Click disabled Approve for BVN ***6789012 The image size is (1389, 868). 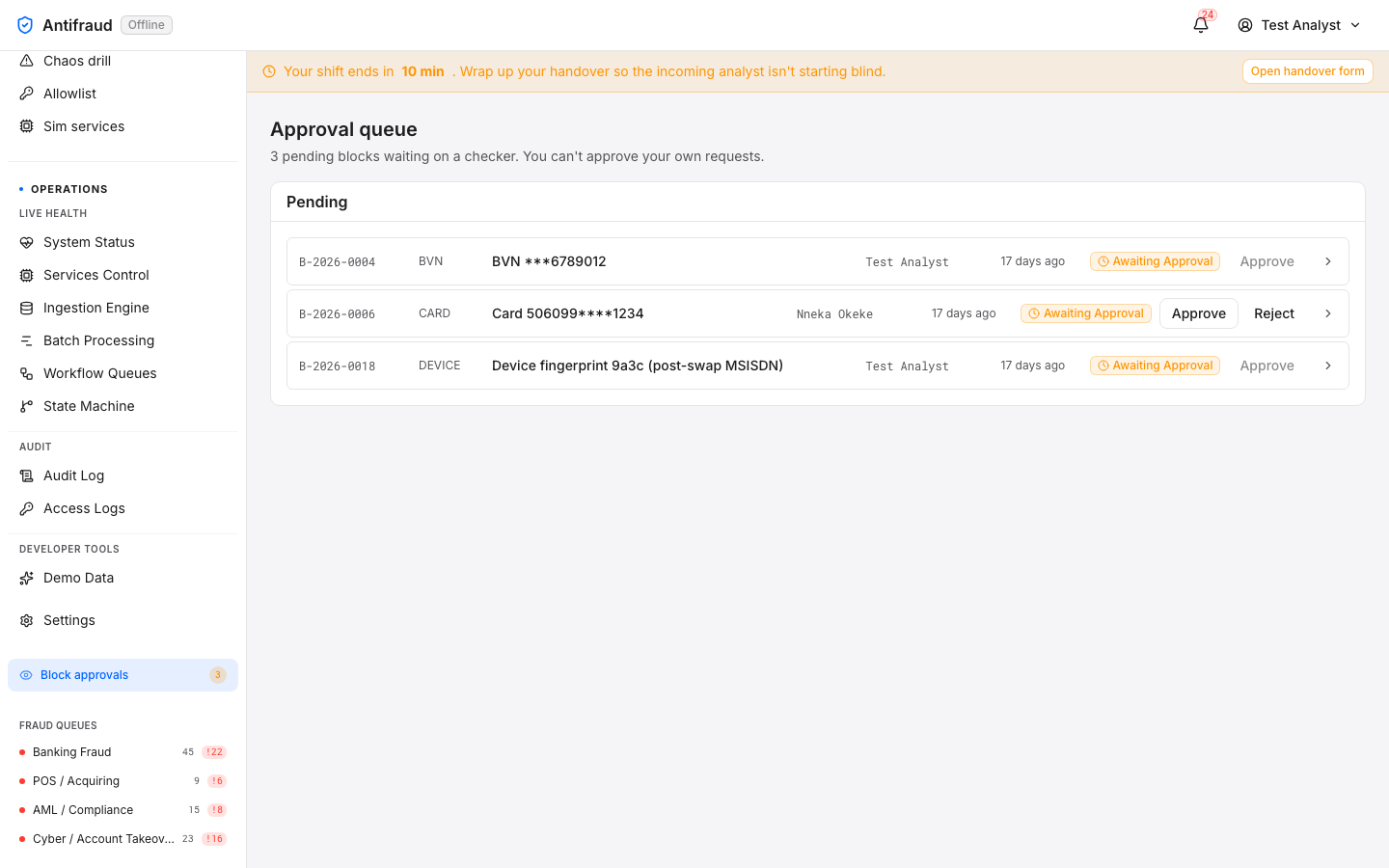pos(1266,261)
